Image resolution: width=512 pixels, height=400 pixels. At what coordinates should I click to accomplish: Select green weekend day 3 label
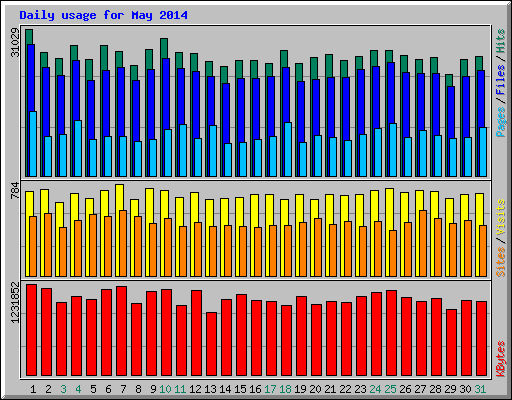[x=63, y=389]
